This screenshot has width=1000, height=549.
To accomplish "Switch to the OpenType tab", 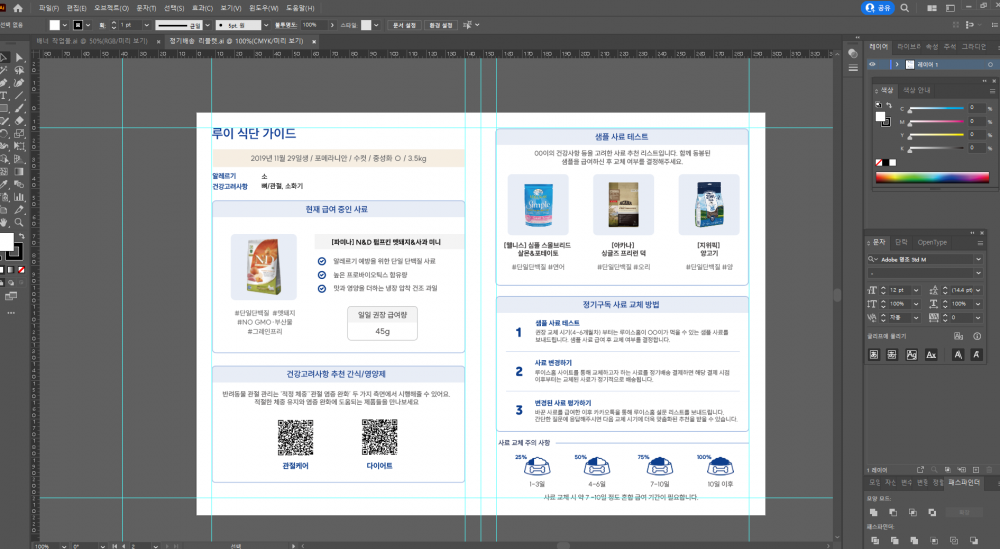I will pos(932,242).
